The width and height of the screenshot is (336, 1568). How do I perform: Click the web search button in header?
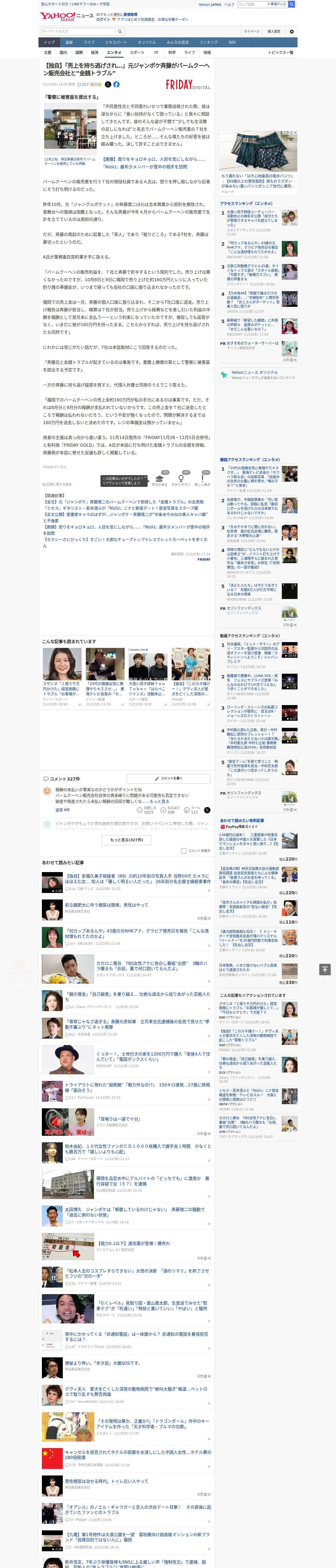point(292,4)
